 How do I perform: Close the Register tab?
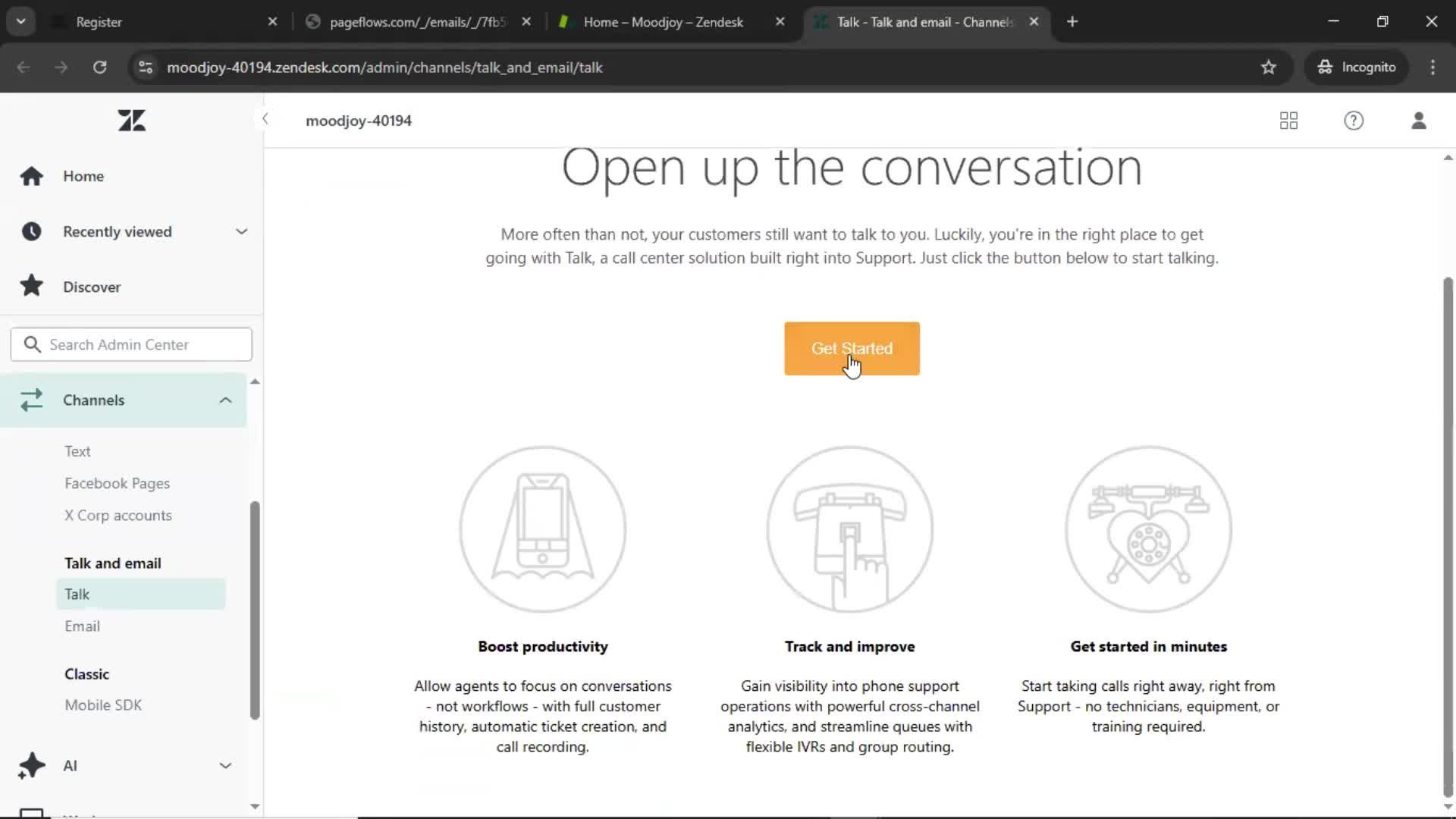click(272, 22)
